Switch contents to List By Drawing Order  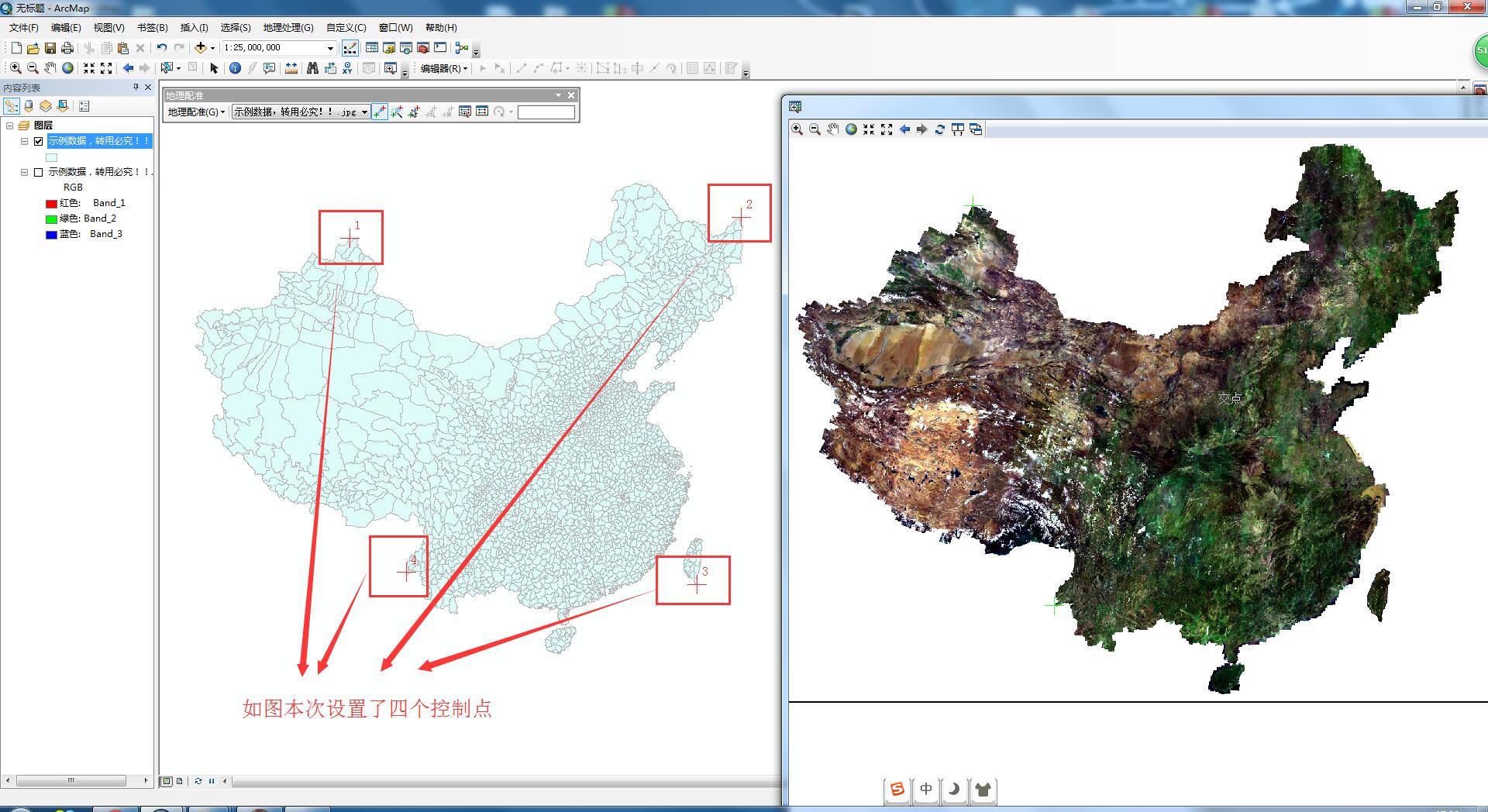tap(12, 105)
